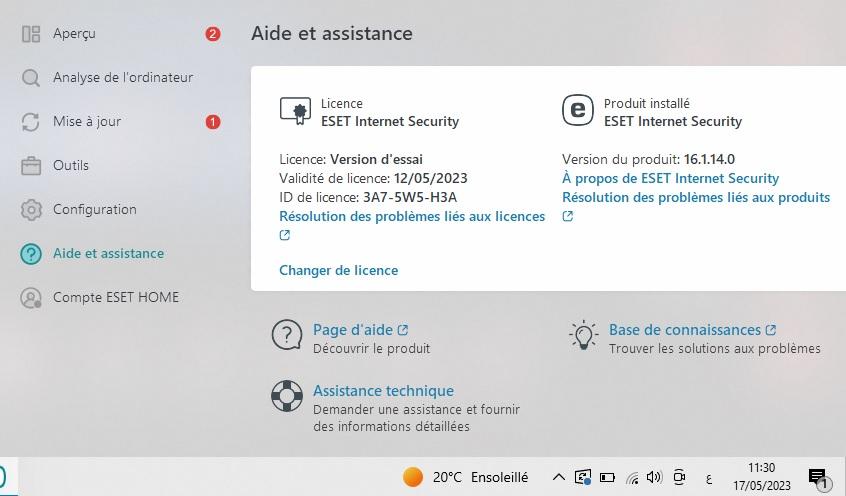Click the Changer de licence link
This screenshot has height=496, width=846.
click(338, 270)
